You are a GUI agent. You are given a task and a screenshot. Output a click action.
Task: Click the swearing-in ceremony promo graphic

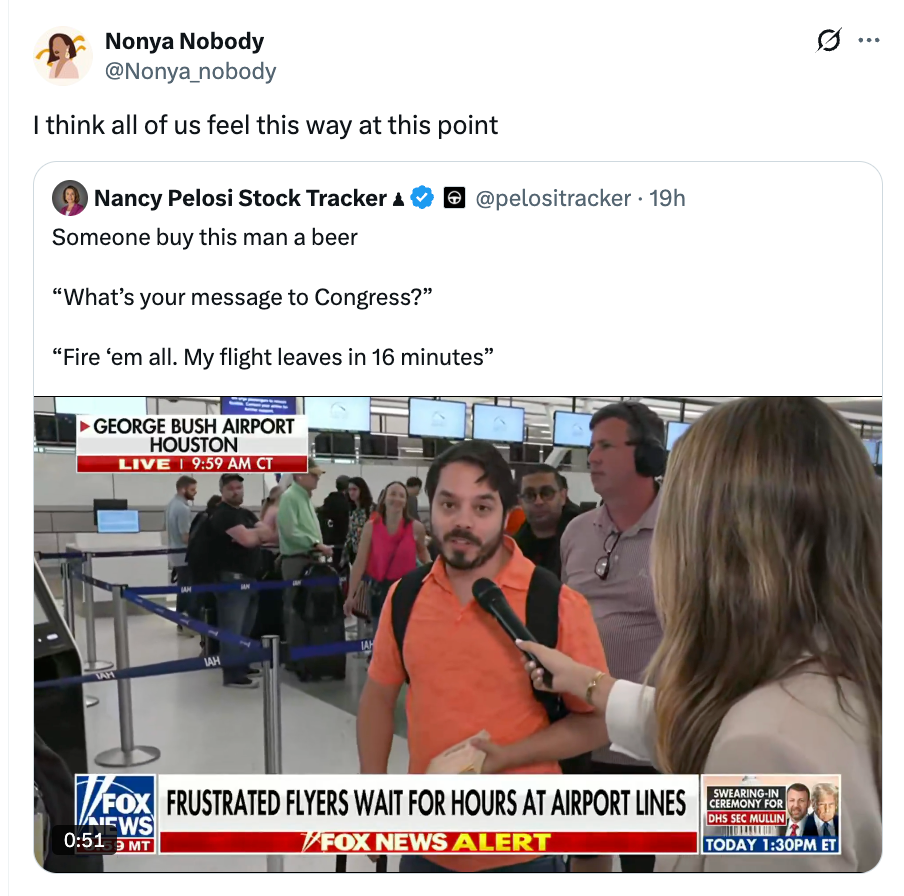[771, 815]
